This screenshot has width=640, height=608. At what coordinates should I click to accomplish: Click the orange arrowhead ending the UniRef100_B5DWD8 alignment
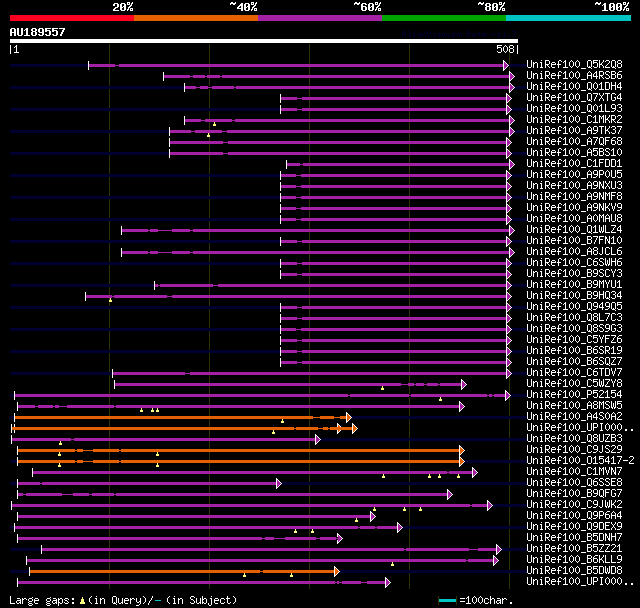[337, 572]
